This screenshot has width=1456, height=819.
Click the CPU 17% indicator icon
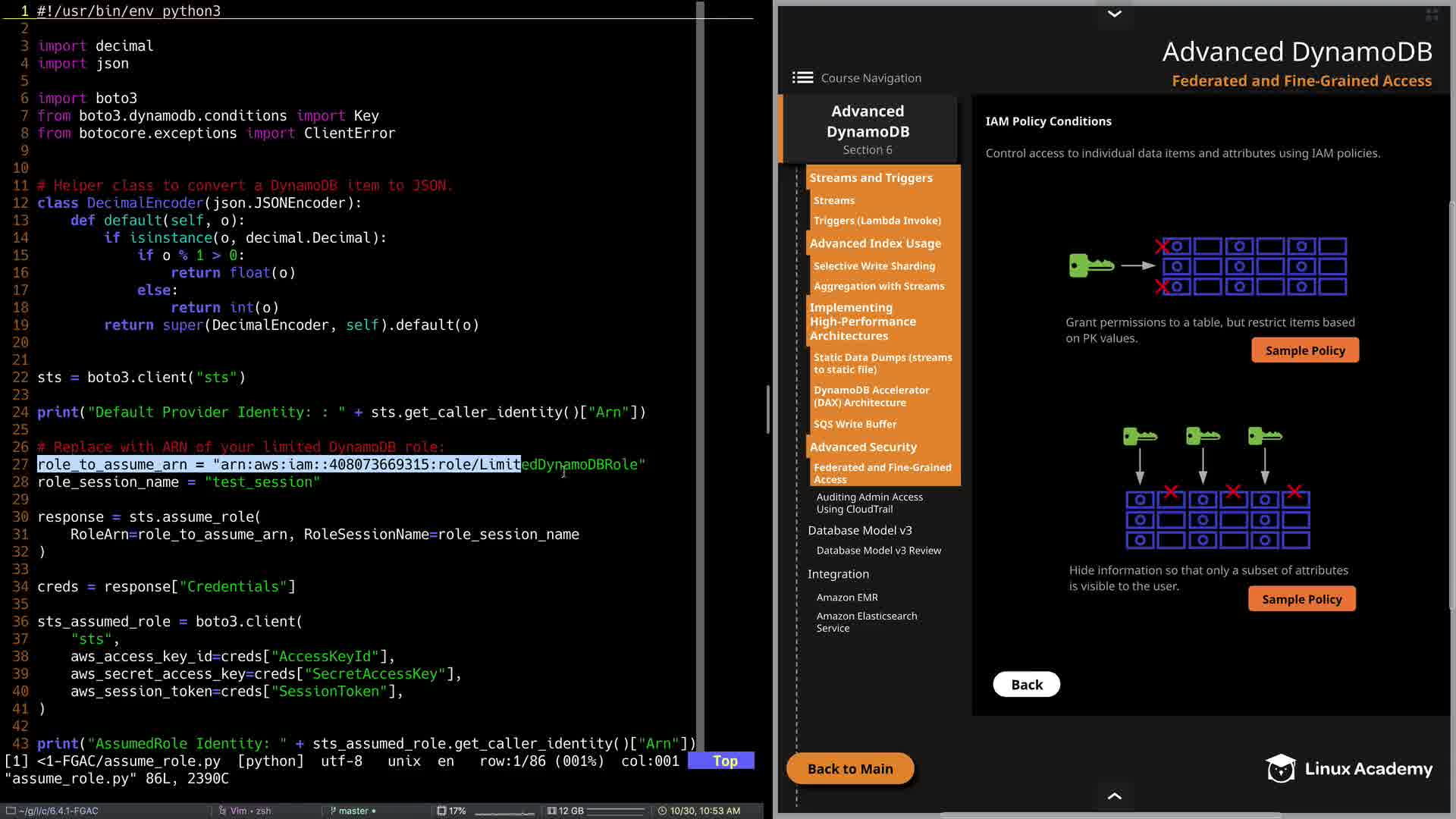(x=441, y=811)
